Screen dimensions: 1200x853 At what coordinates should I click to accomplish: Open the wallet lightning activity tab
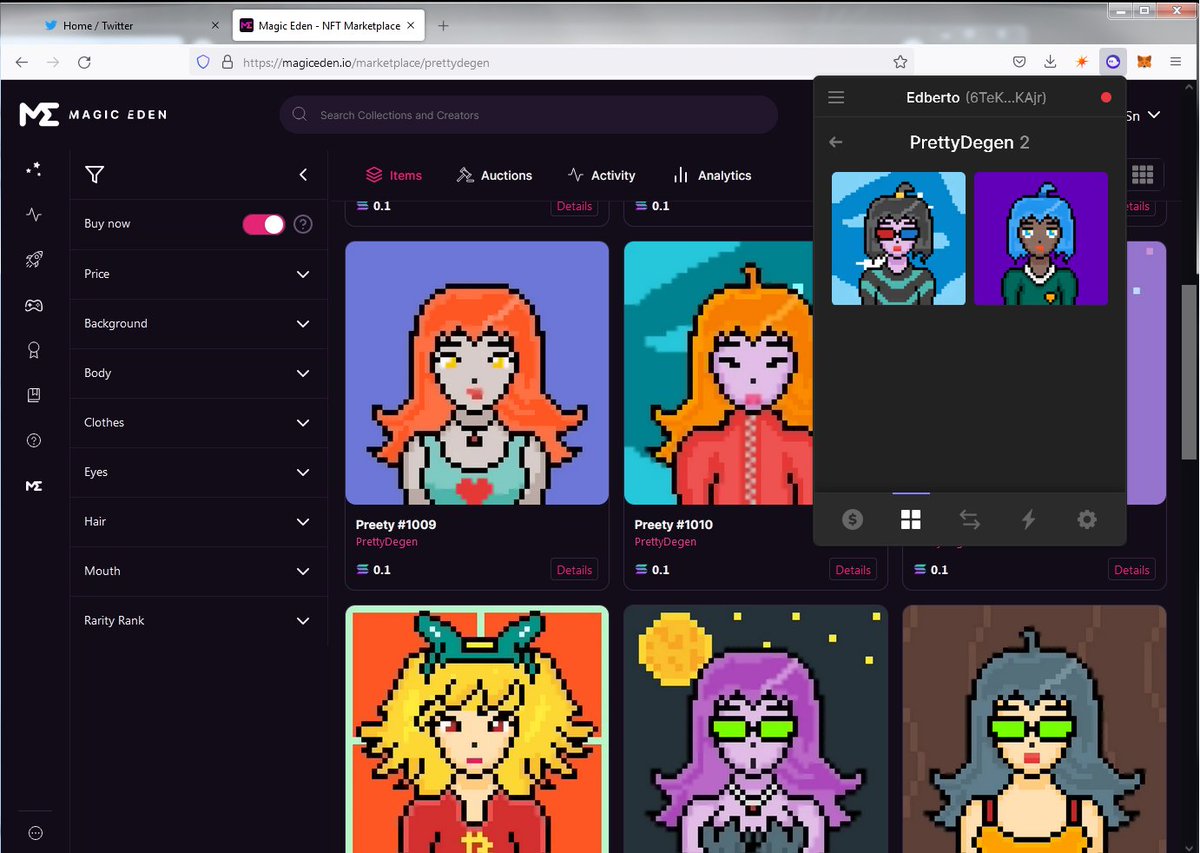pos(1028,519)
